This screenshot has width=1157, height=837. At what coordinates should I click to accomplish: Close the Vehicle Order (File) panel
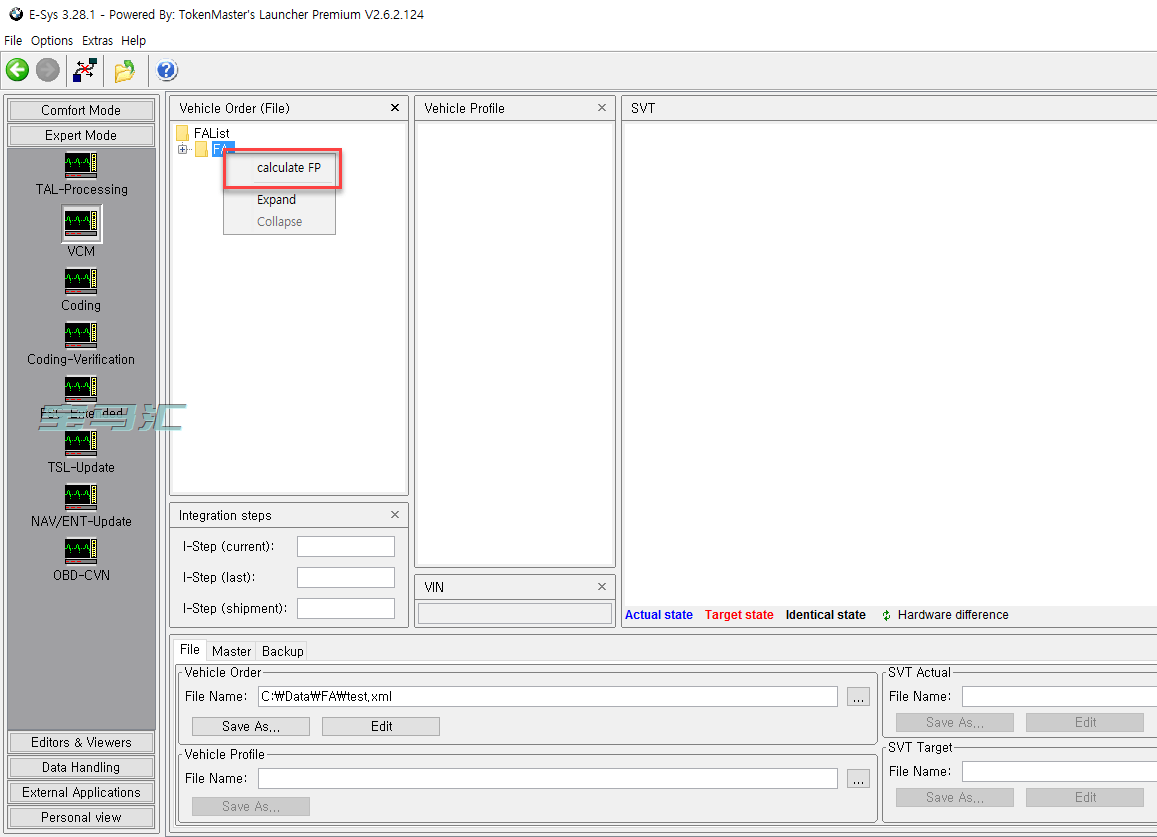pyautogui.click(x=395, y=108)
